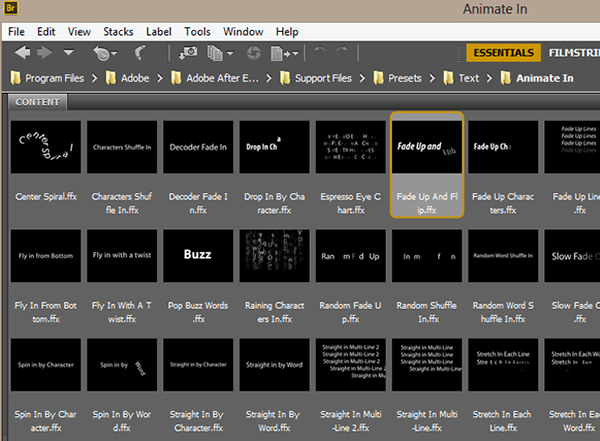The height and width of the screenshot is (441, 600).
Task: Select Random Fade Up.ffx thumbnail
Action: coord(351,256)
